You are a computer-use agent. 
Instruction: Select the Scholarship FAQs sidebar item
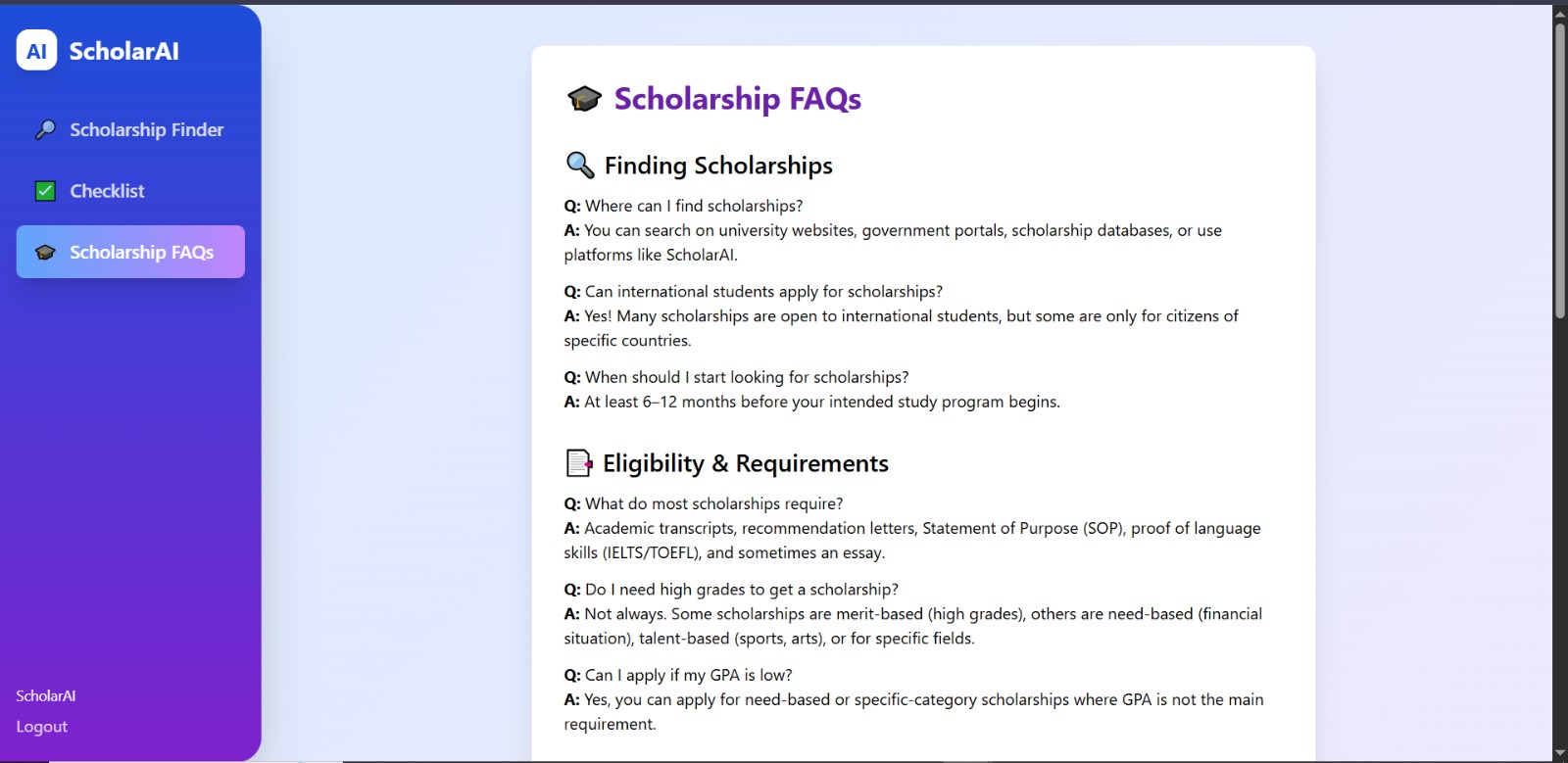(x=141, y=253)
